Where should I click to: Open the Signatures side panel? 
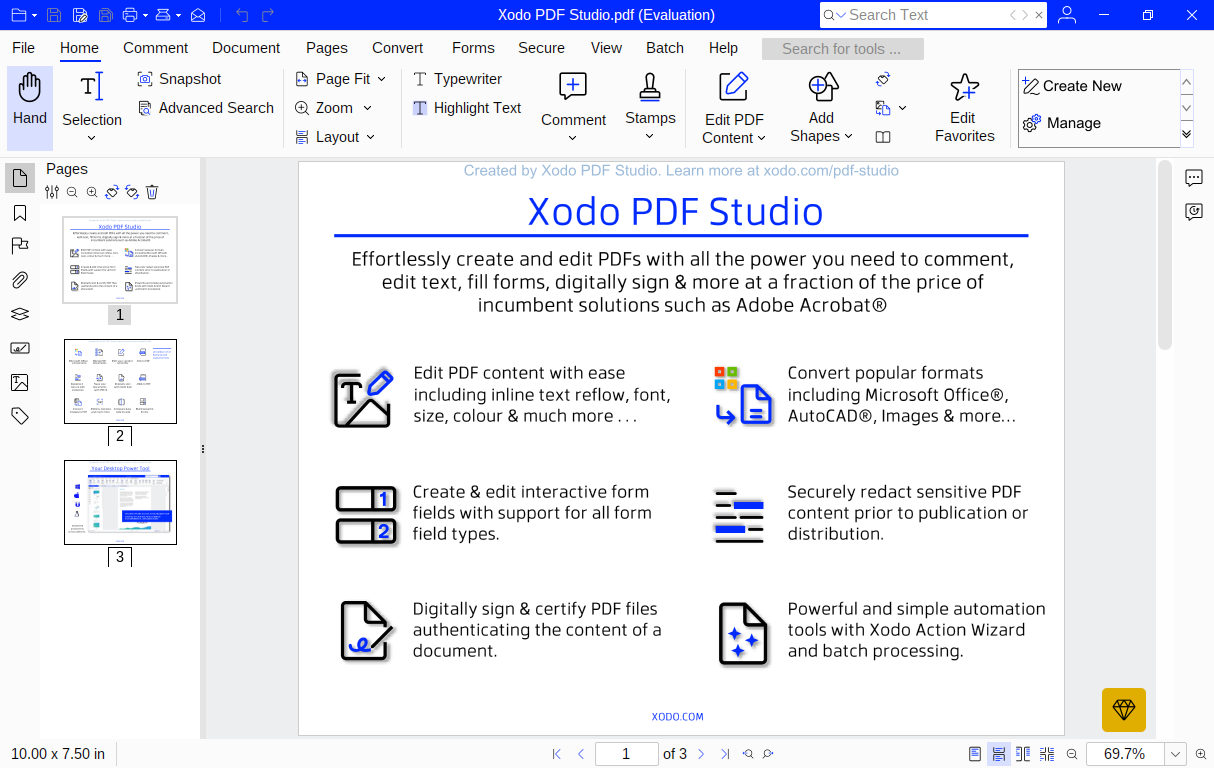[20, 348]
